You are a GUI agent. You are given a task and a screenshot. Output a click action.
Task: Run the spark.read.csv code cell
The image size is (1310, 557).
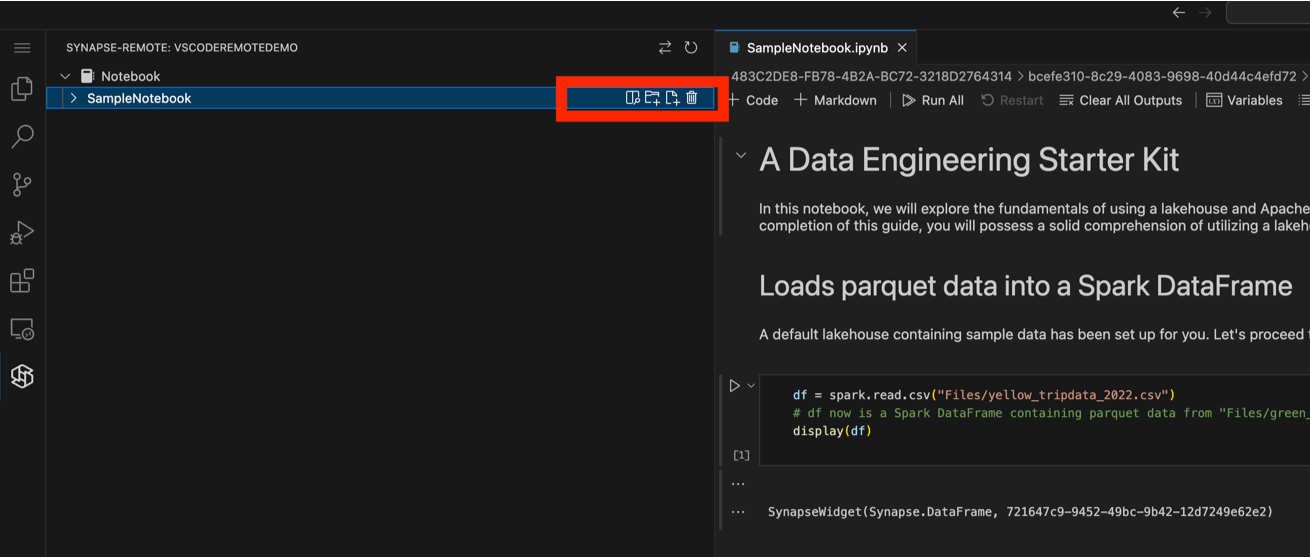point(735,385)
